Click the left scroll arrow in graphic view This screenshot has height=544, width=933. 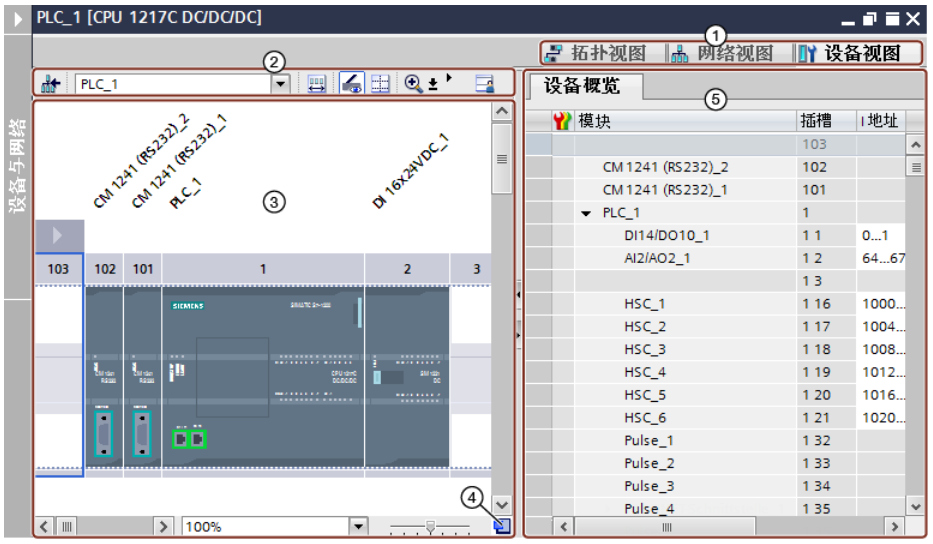pos(44,526)
